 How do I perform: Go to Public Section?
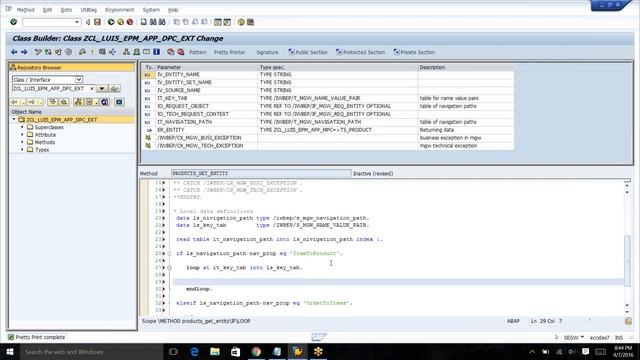point(308,52)
